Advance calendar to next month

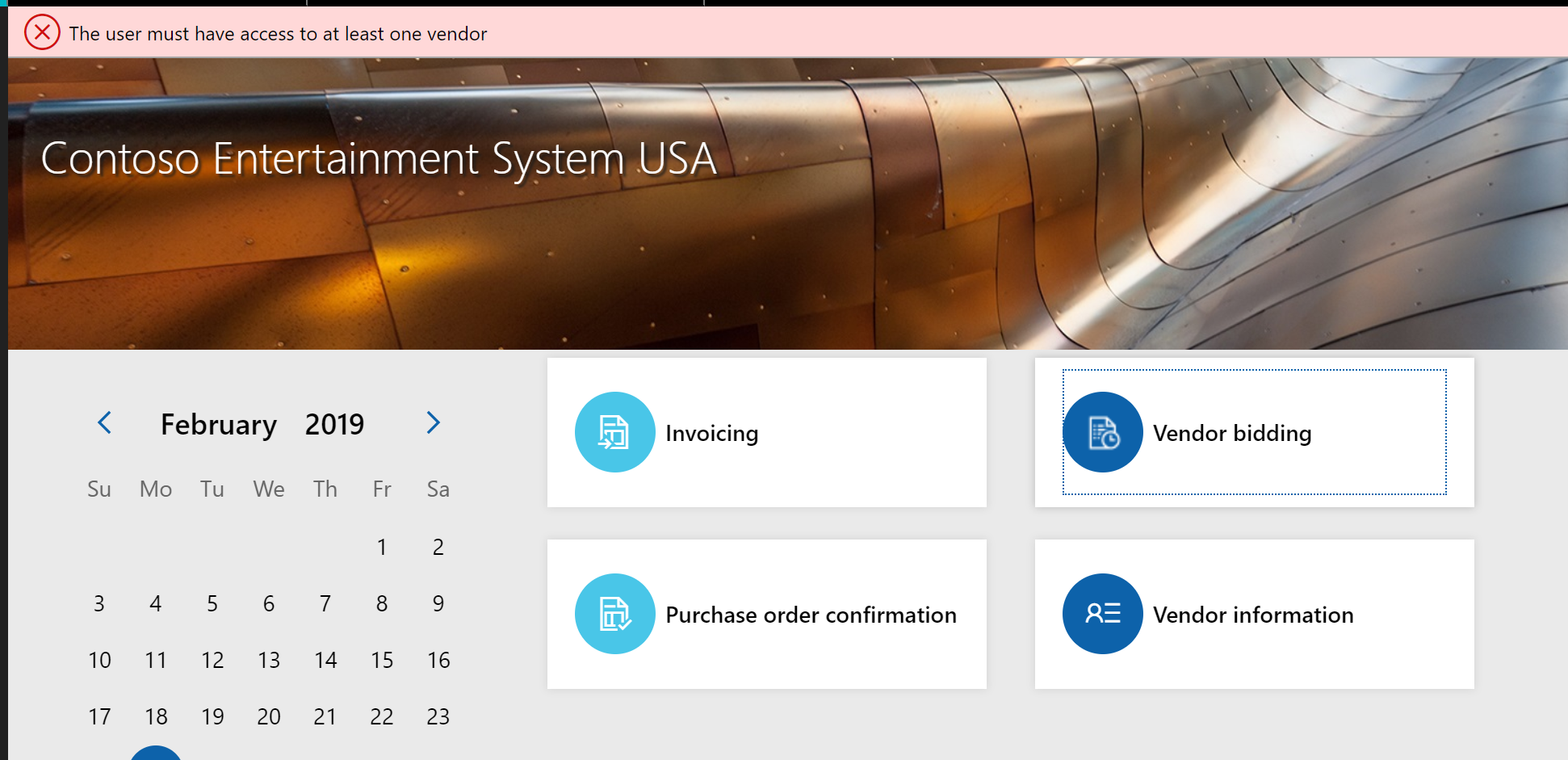(x=433, y=422)
